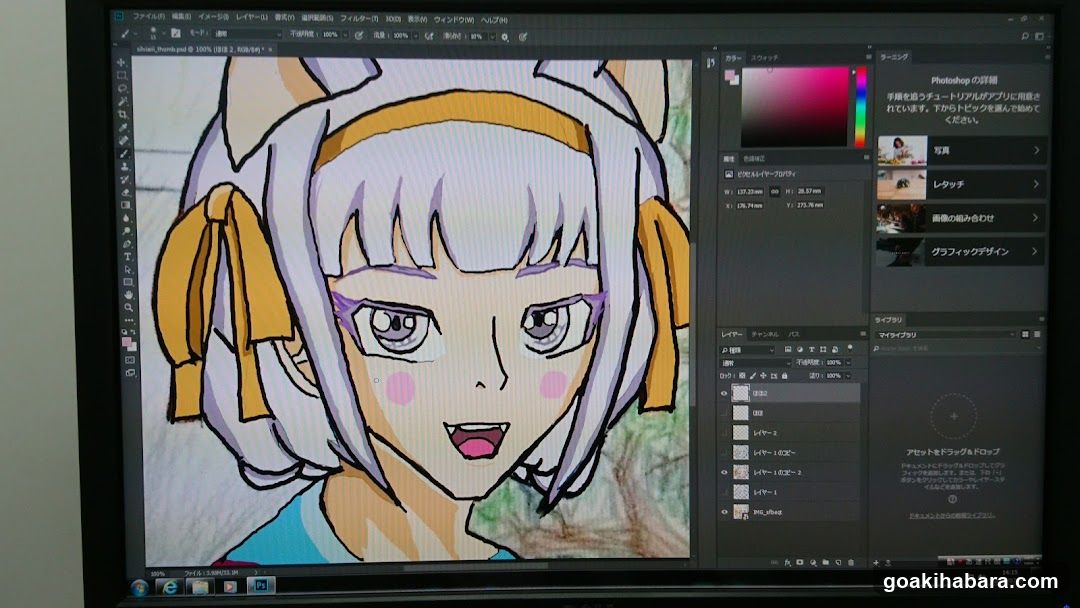Select the Path Selection tool
The width and height of the screenshot is (1080, 608).
point(127,269)
